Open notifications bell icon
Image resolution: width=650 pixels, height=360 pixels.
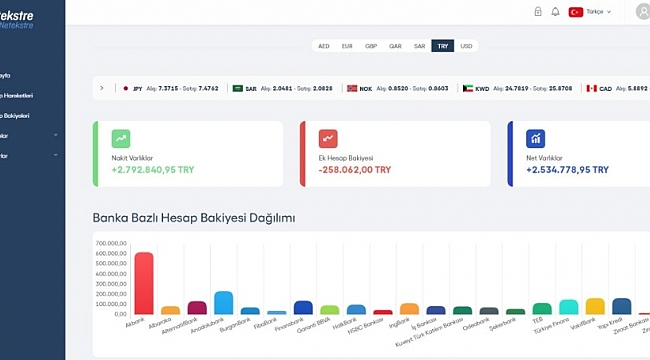(555, 12)
